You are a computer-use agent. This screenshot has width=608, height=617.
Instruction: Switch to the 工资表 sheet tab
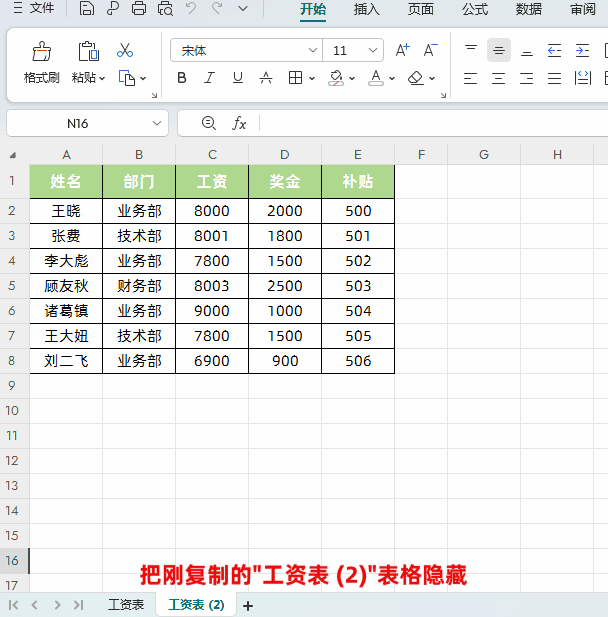pos(126,605)
